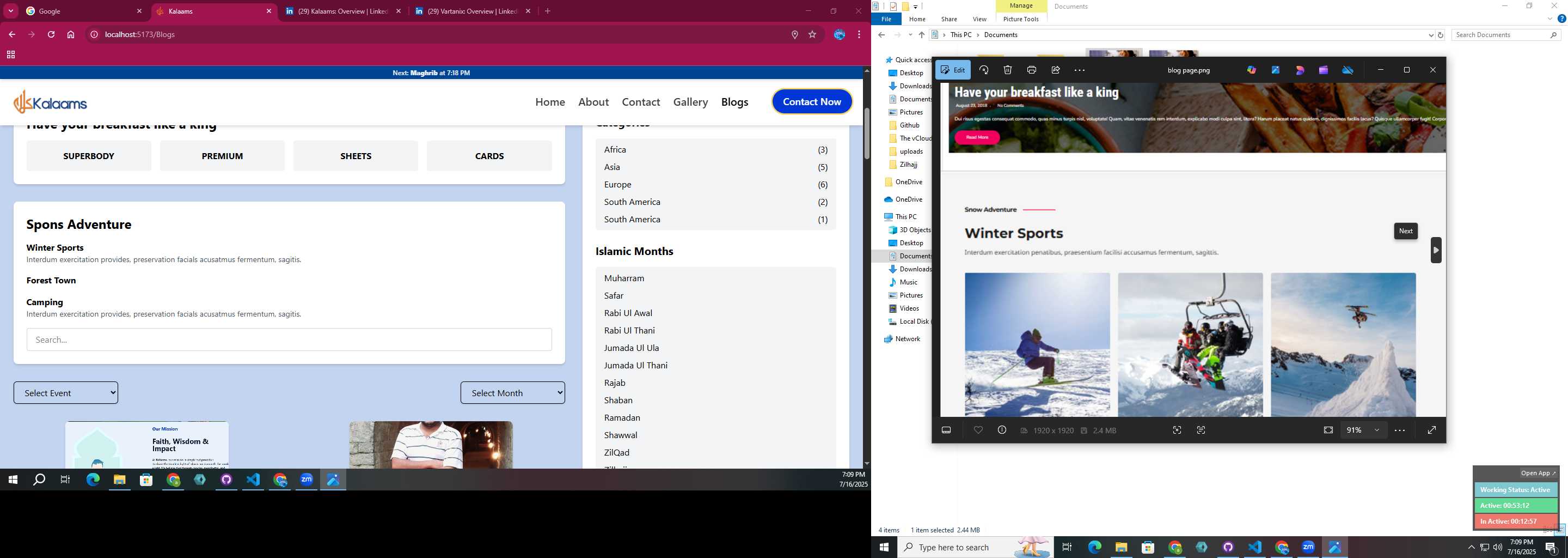Screen dimensions: 1568x558
Task: Open the Github folder in Quick access
Action: tap(909, 125)
